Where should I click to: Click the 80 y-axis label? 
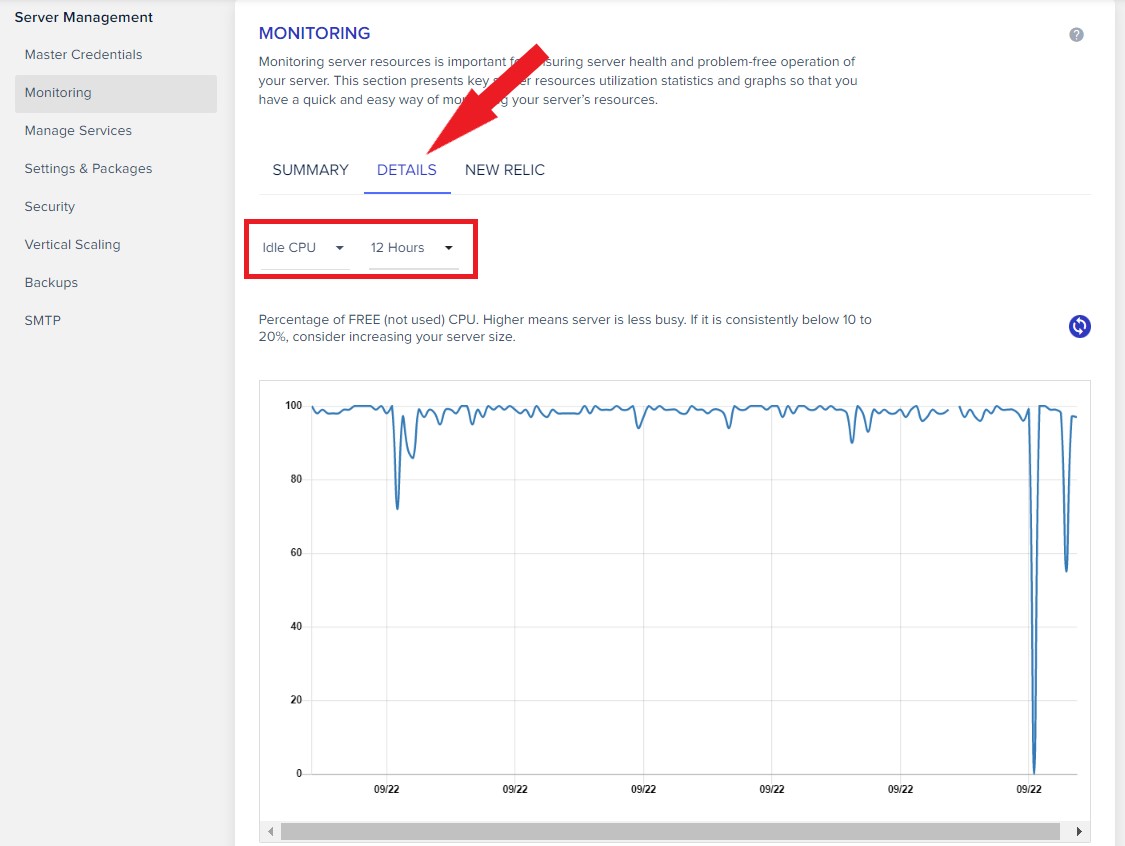coord(296,479)
